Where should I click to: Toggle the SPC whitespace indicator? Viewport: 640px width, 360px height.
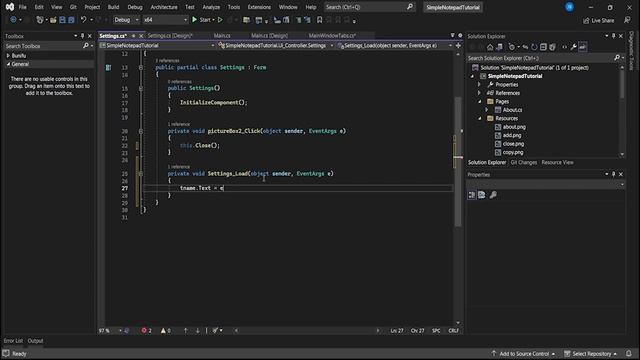[436, 331]
